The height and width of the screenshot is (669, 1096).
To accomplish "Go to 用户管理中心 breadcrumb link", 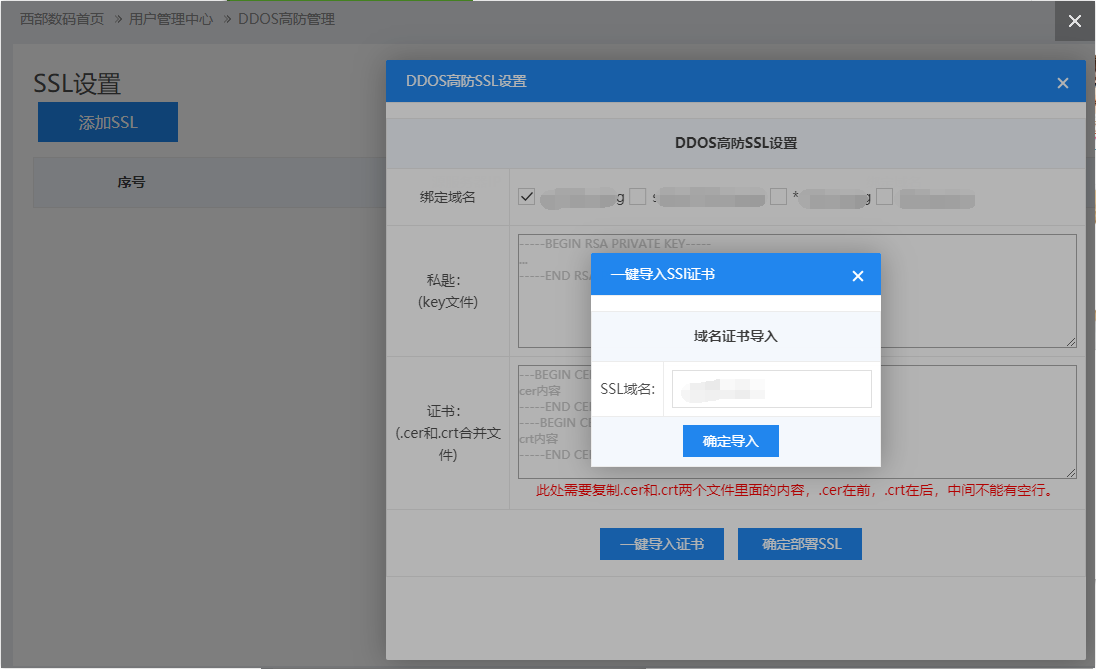I will tap(171, 19).
